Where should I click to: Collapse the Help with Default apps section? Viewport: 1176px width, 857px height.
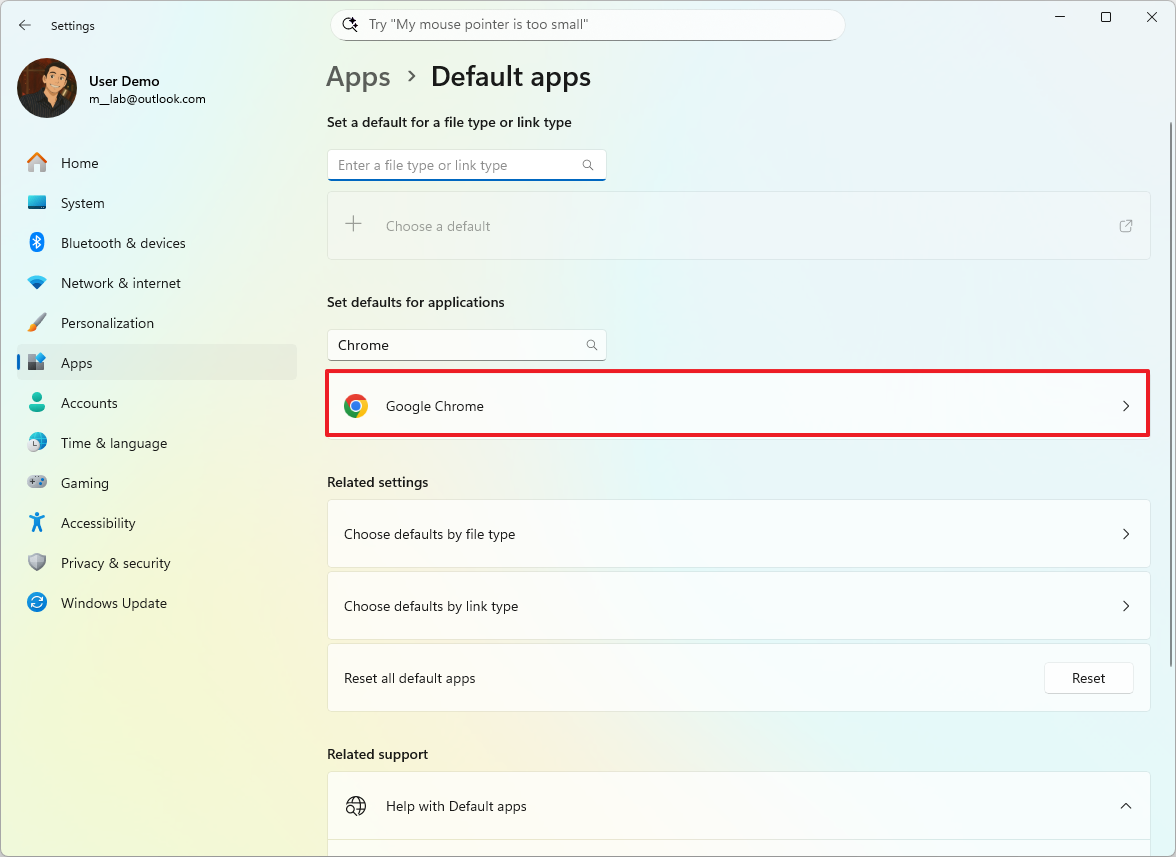coord(1126,805)
